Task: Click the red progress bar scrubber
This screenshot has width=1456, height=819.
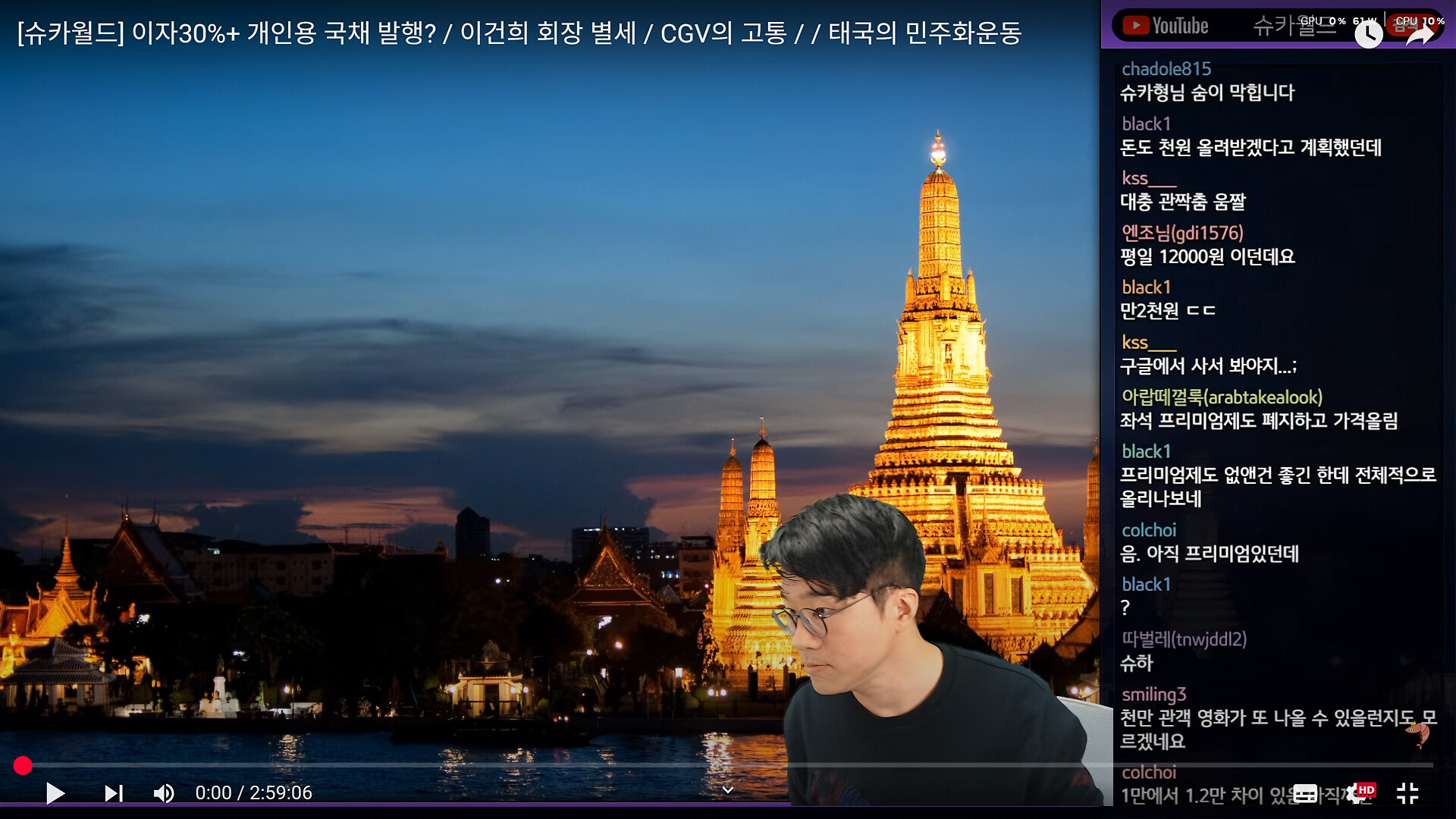Action: click(x=23, y=766)
